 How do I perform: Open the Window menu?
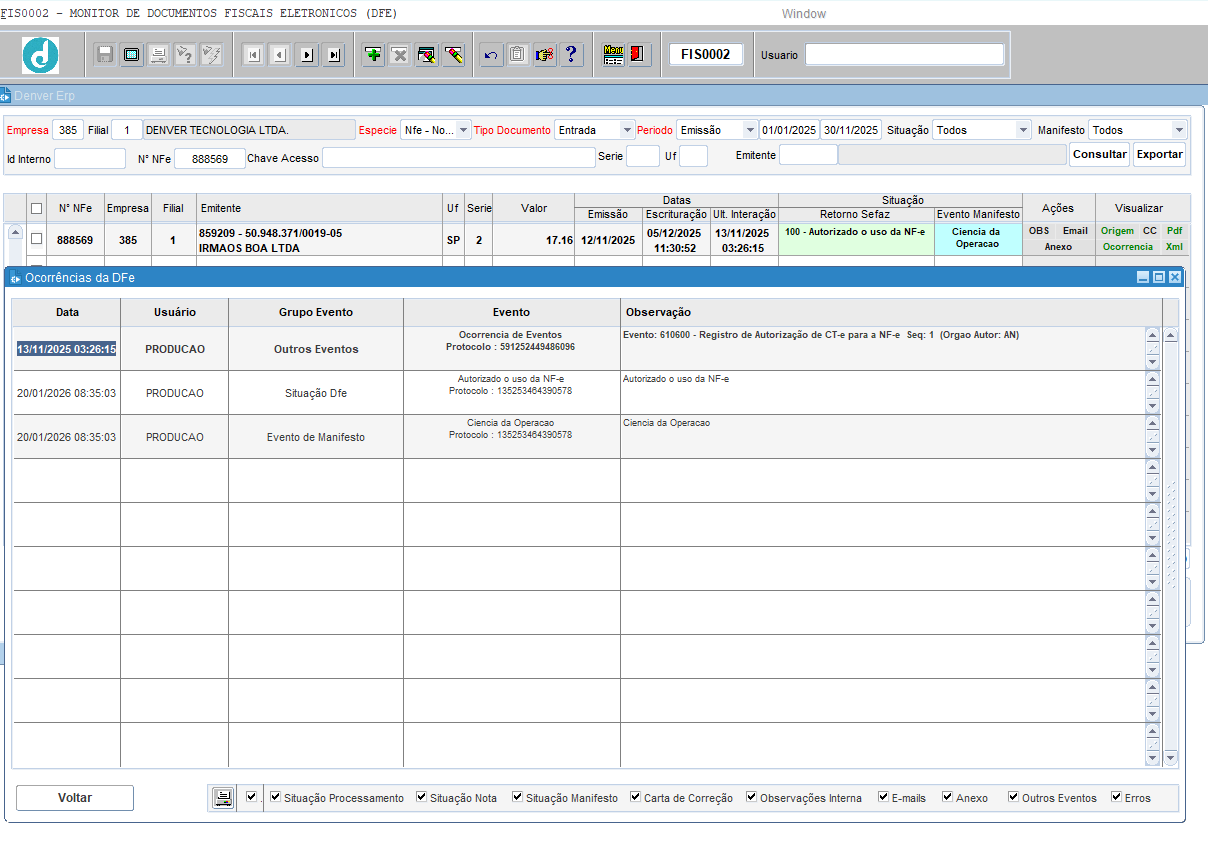pos(804,14)
